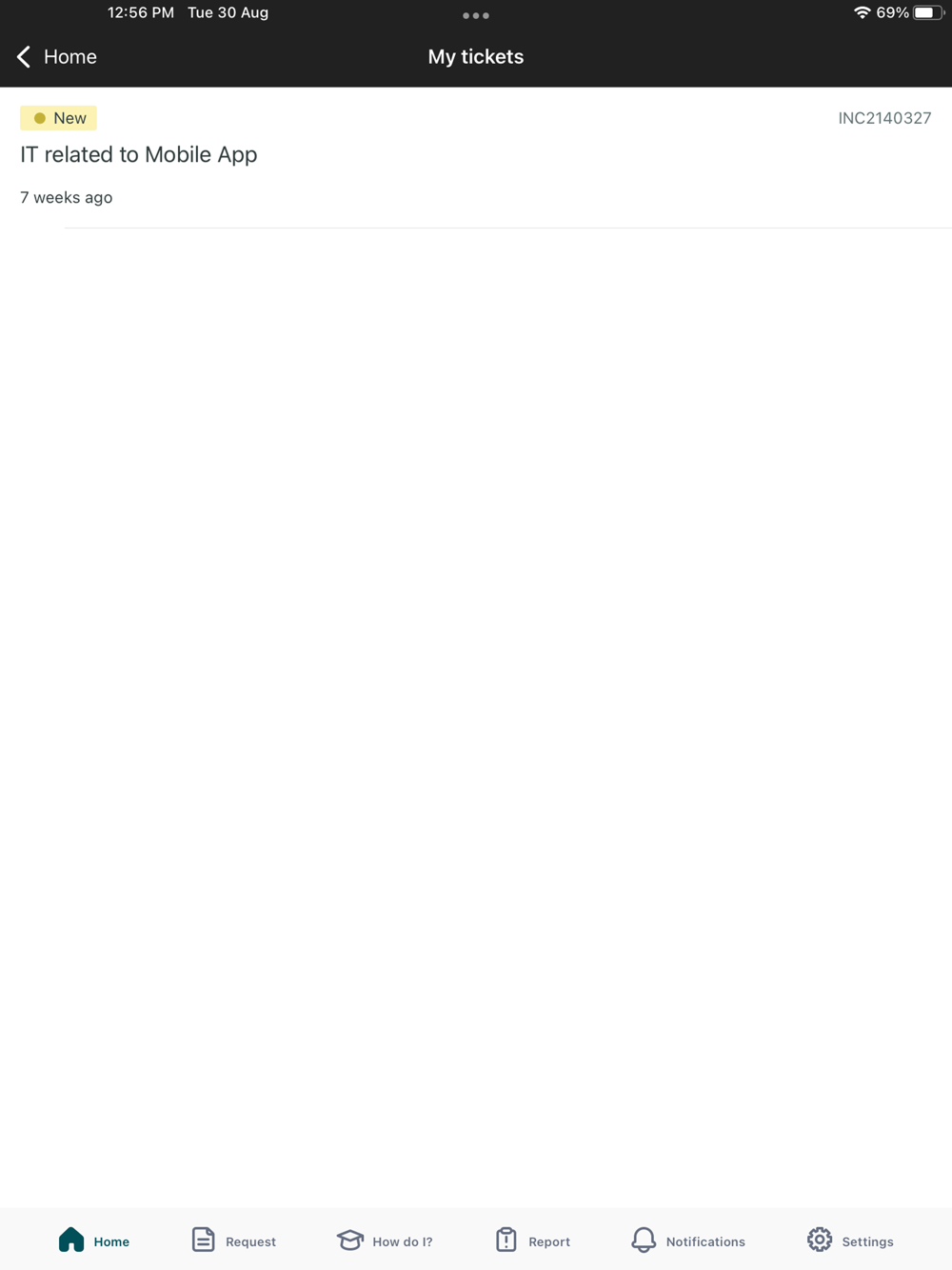This screenshot has height=1270, width=952.
Task: Select the How do I graduation cap icon
Action: pos(350,1240)
